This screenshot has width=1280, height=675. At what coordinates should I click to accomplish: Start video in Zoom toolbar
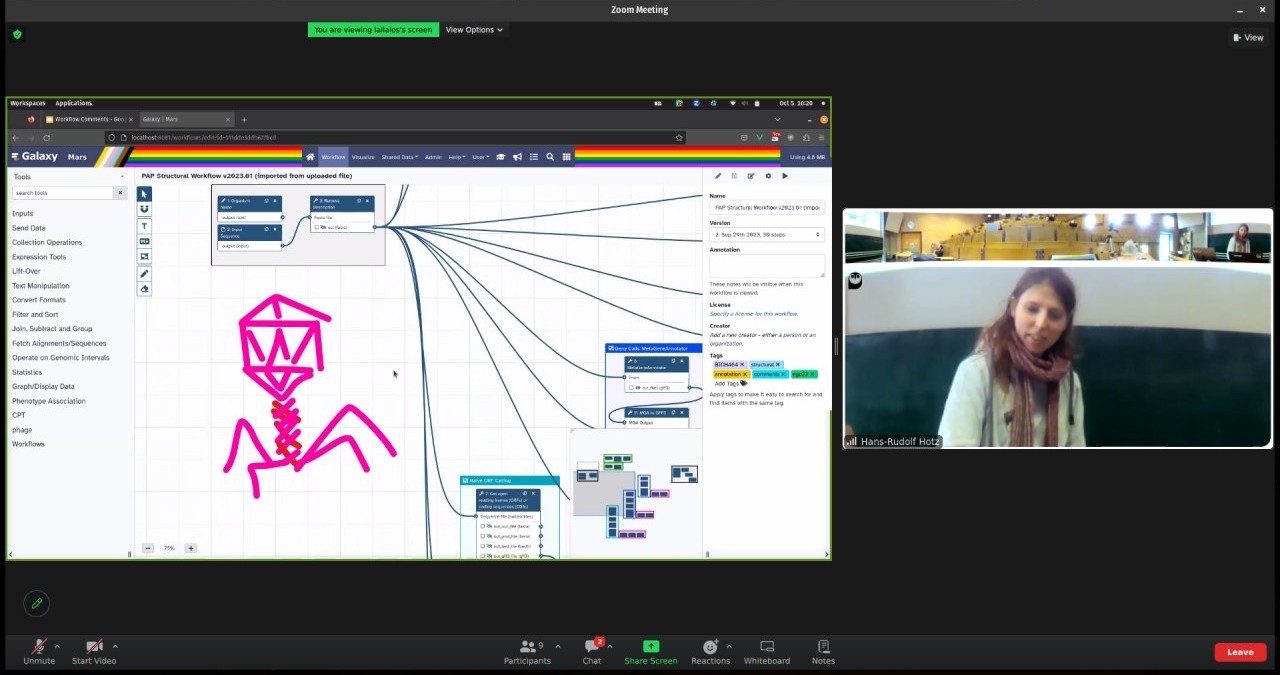click(x=94, y=652)
